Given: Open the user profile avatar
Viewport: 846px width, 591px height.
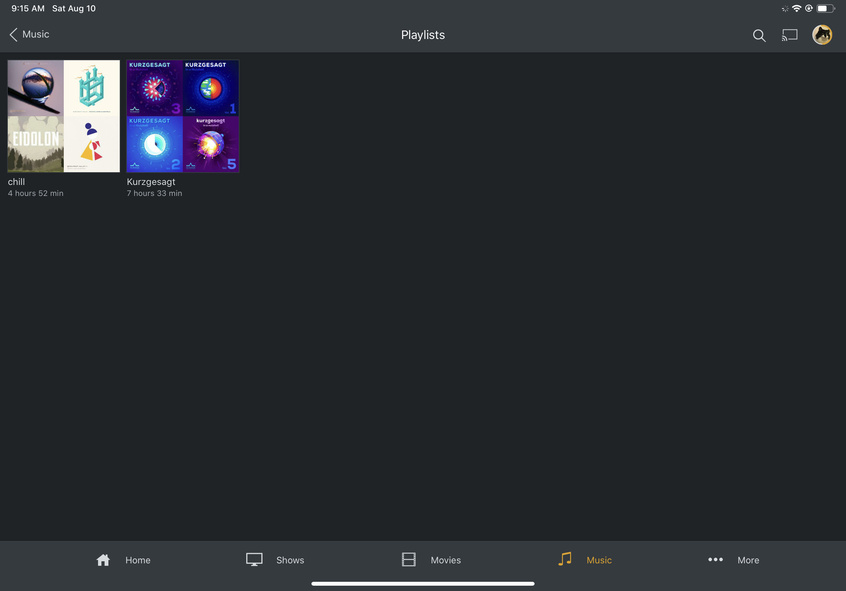Looking at the screenshot, I should (x=822, y=35).
